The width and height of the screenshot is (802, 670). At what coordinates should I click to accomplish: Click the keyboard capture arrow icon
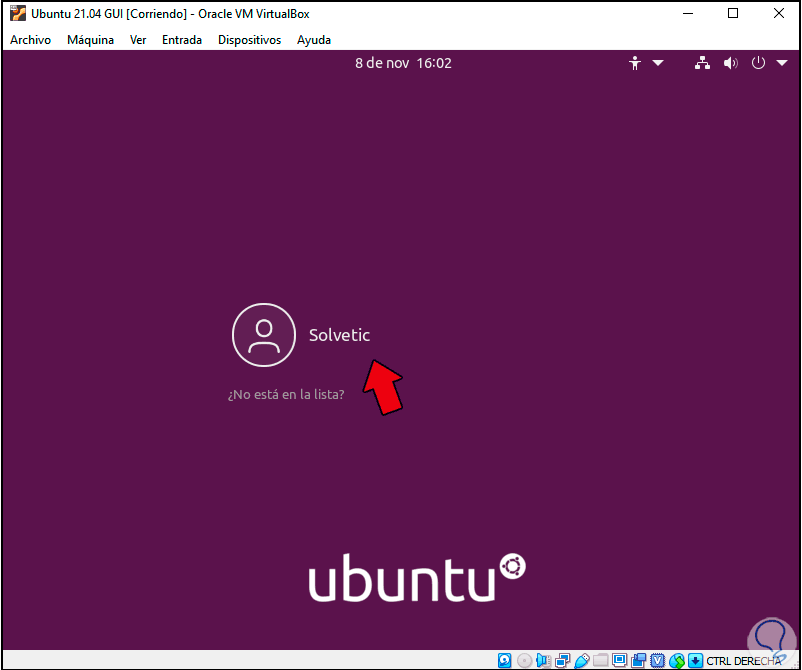click(x=695, y=661)
